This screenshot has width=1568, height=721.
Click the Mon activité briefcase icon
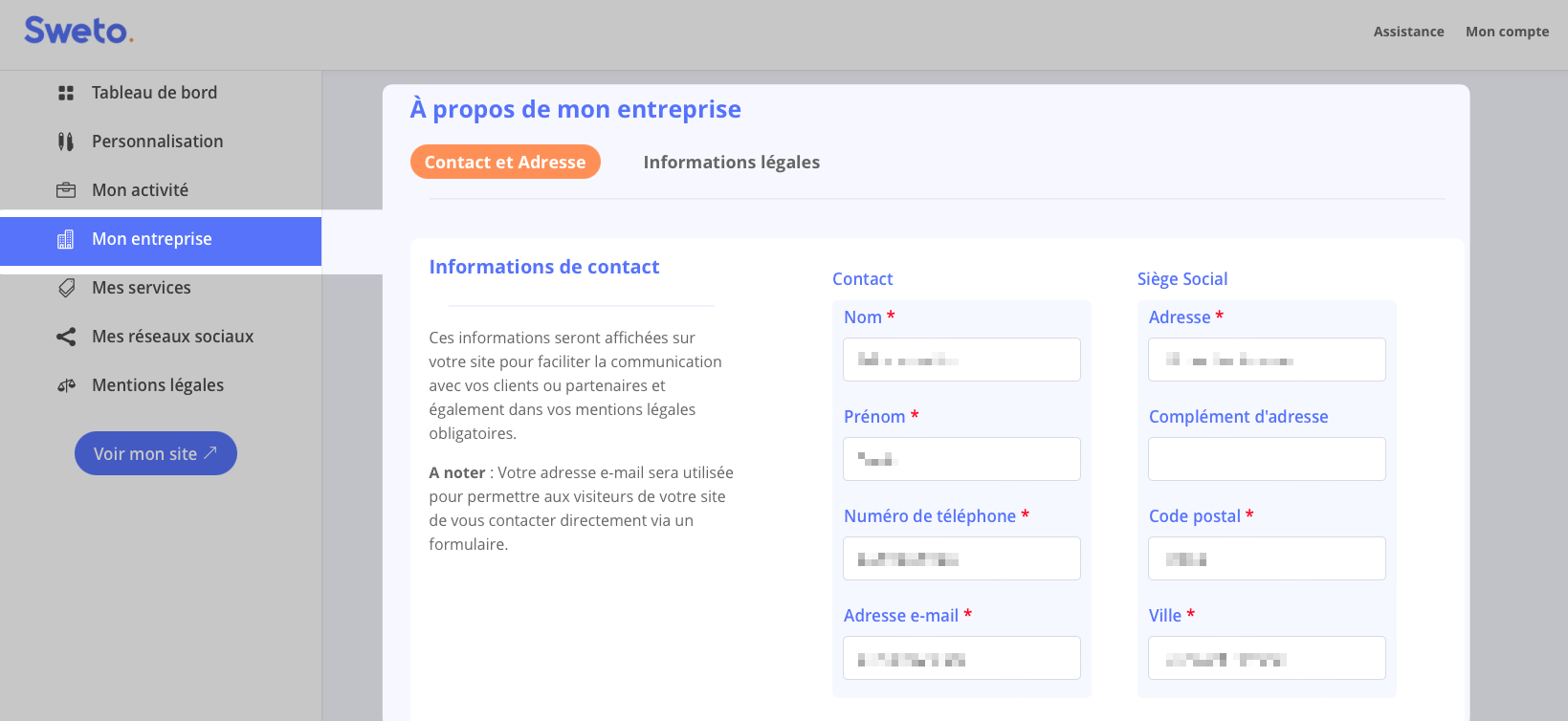tap(66, 190)
